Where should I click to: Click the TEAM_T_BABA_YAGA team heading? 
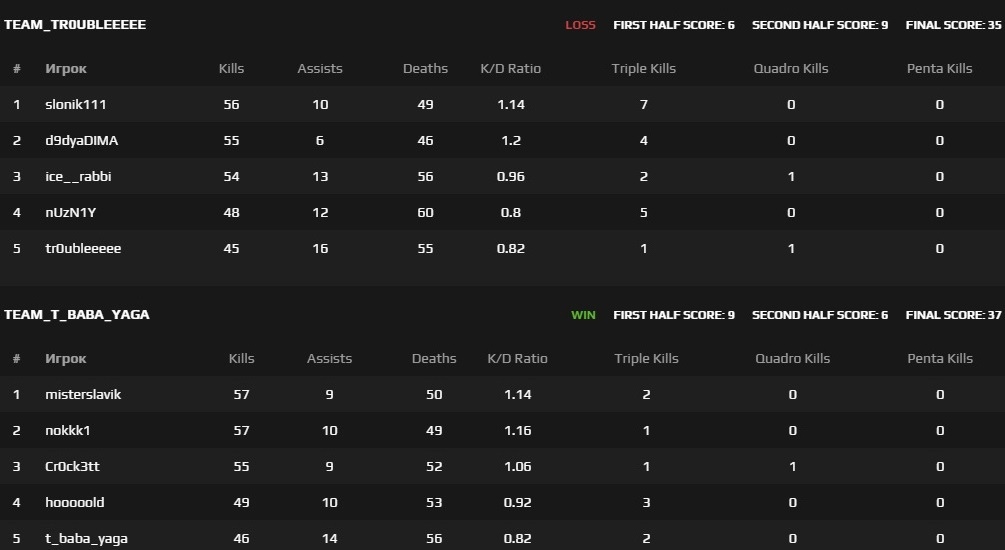pos(77,315)
